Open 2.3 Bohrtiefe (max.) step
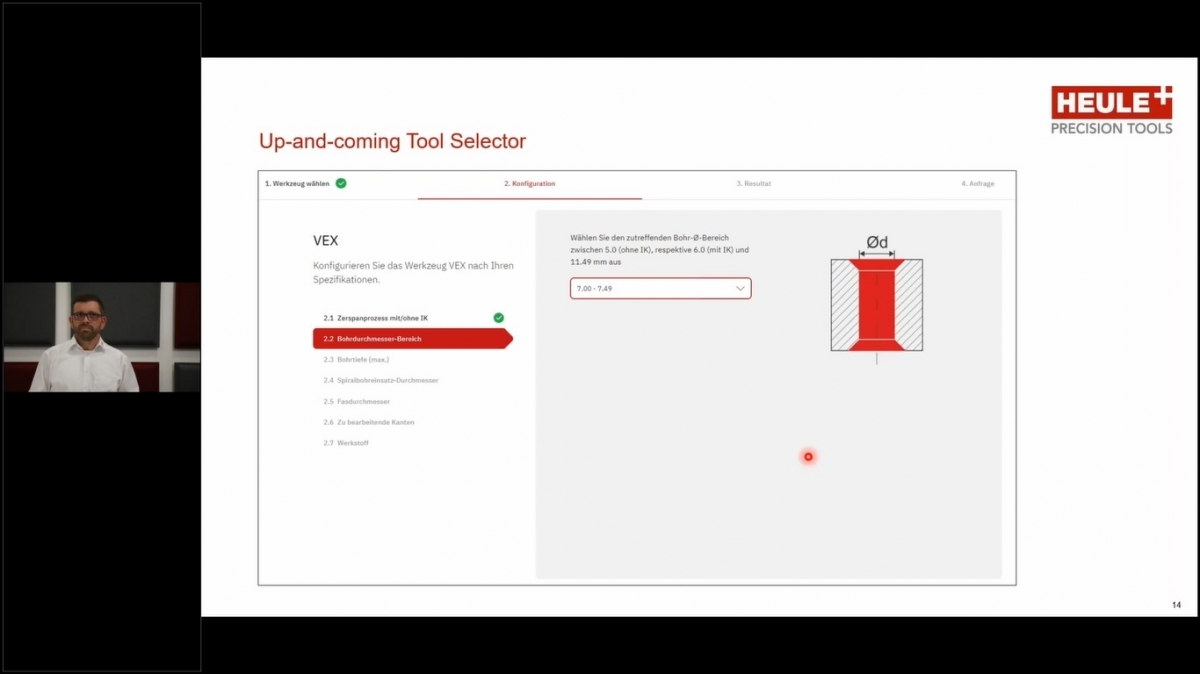This screenshot has width=1200, height=674. pos(355,359)
